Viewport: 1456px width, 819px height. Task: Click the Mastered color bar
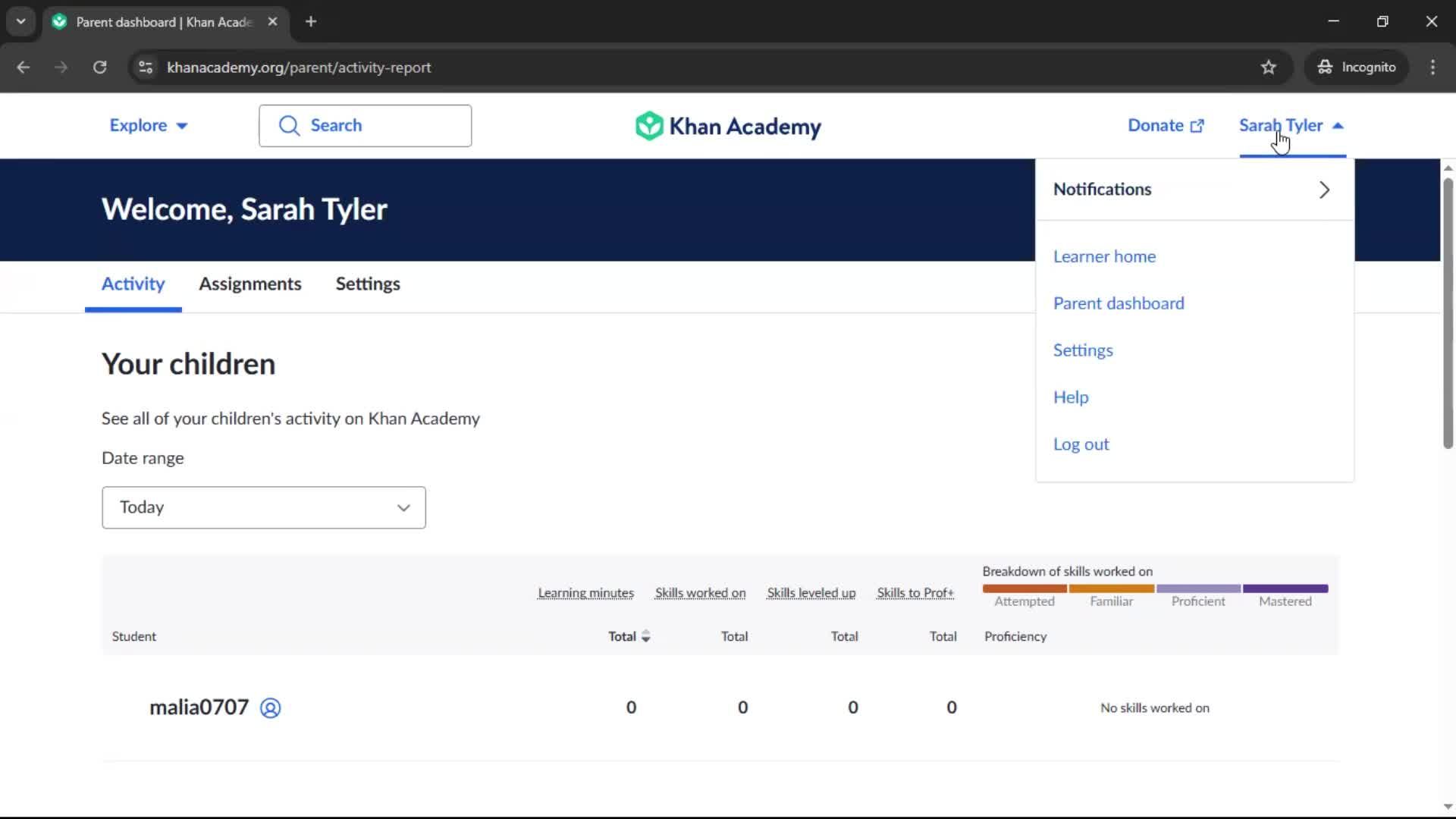point(1285,588)
